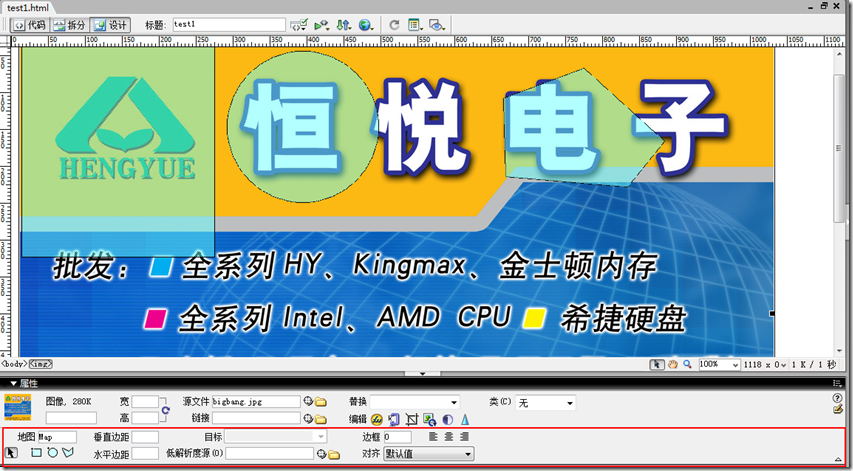Choose the select arrow tool in status bar
Image resolution: width=853 pixels, height=471 pixels.
tap(657, 364)
